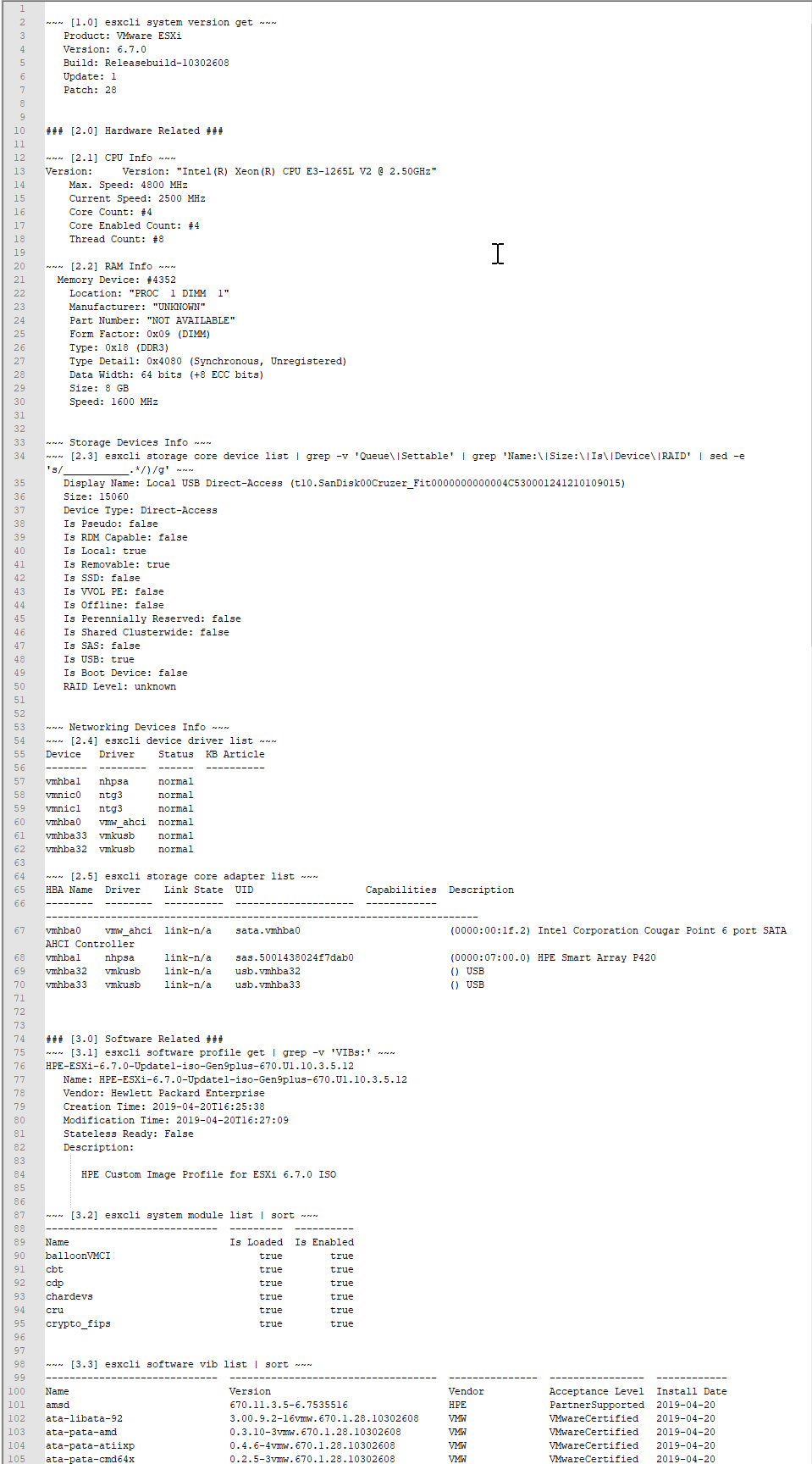Click the 'Networking Devices Info' heading
812x1464 pixels.
137,727
